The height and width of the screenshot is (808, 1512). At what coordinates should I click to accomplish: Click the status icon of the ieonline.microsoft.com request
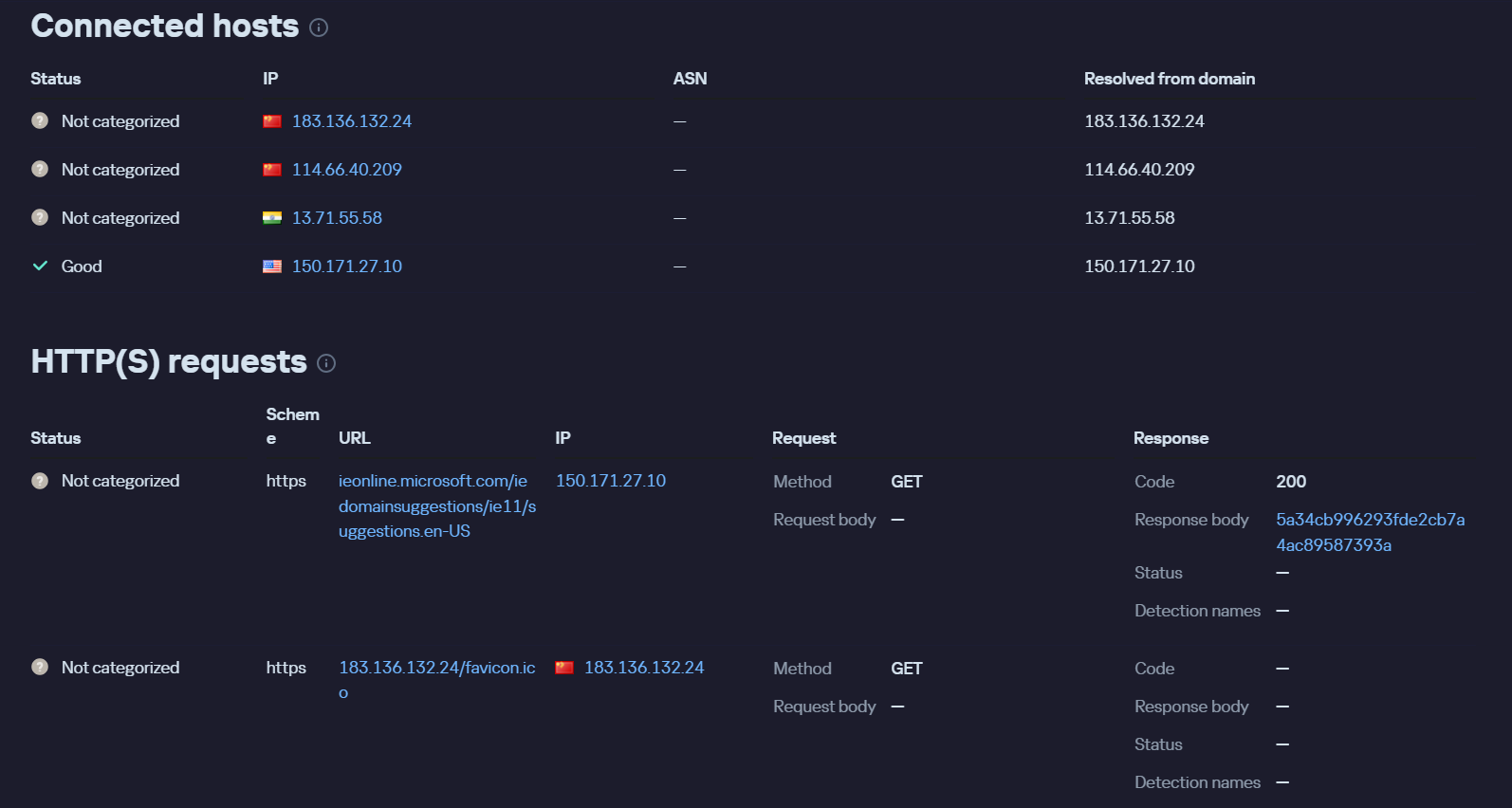[x=40, y=481]
